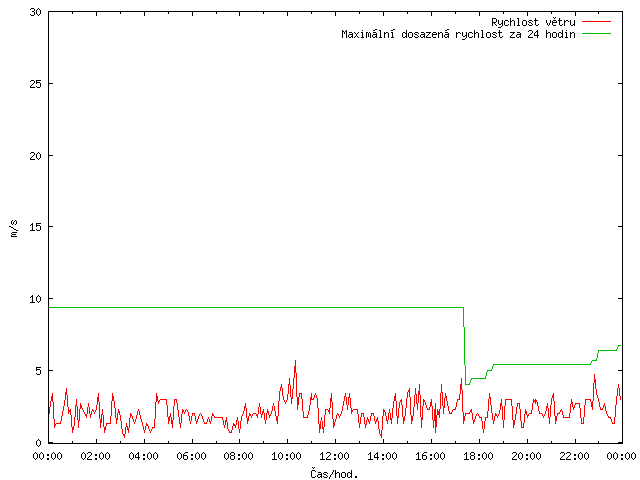Click the x-axis time label 18:00
The height and width of the screenshot is (480, 640).
click(x=478, y=456)
